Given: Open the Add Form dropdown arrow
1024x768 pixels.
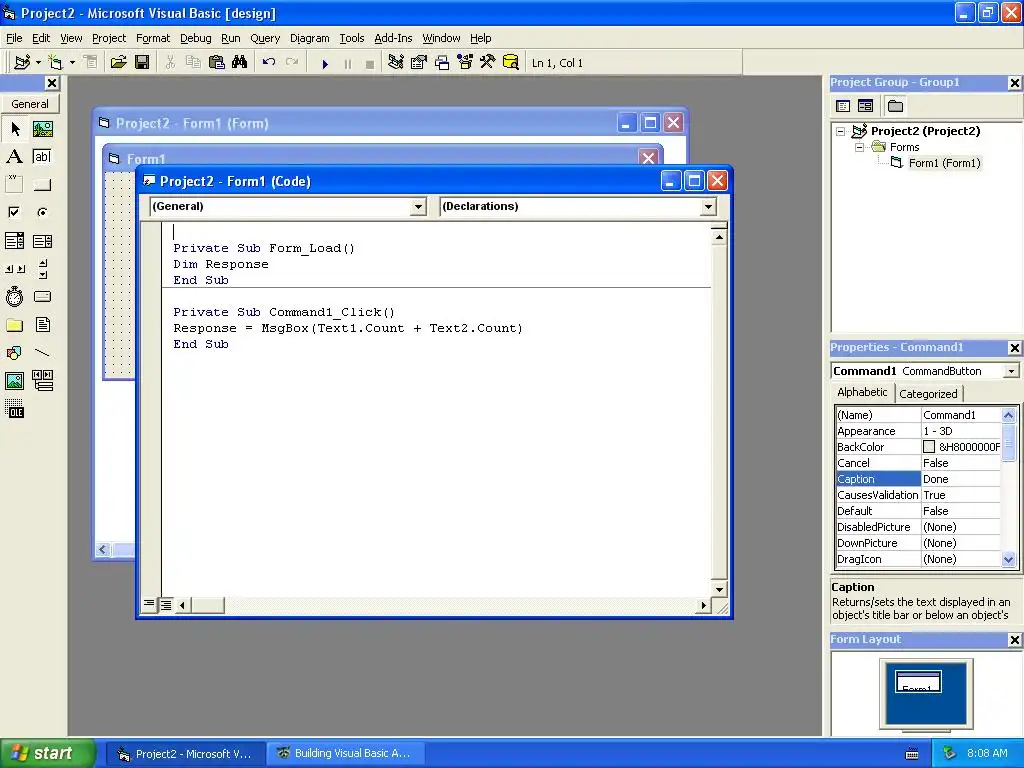Looking at the screenshot, I should [x=72, y=63].
